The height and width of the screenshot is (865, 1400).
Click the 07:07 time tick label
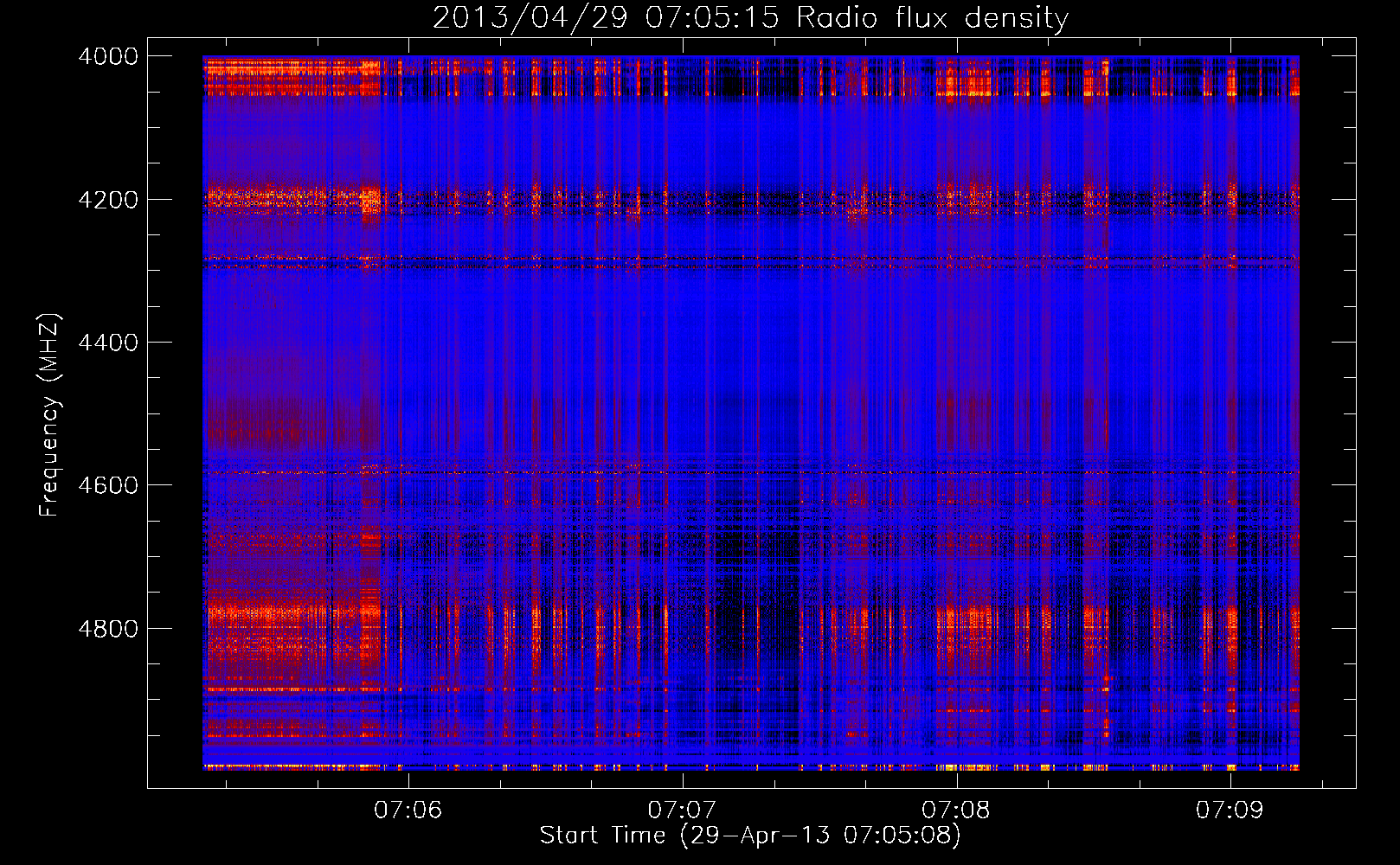[x=682, y=810]
